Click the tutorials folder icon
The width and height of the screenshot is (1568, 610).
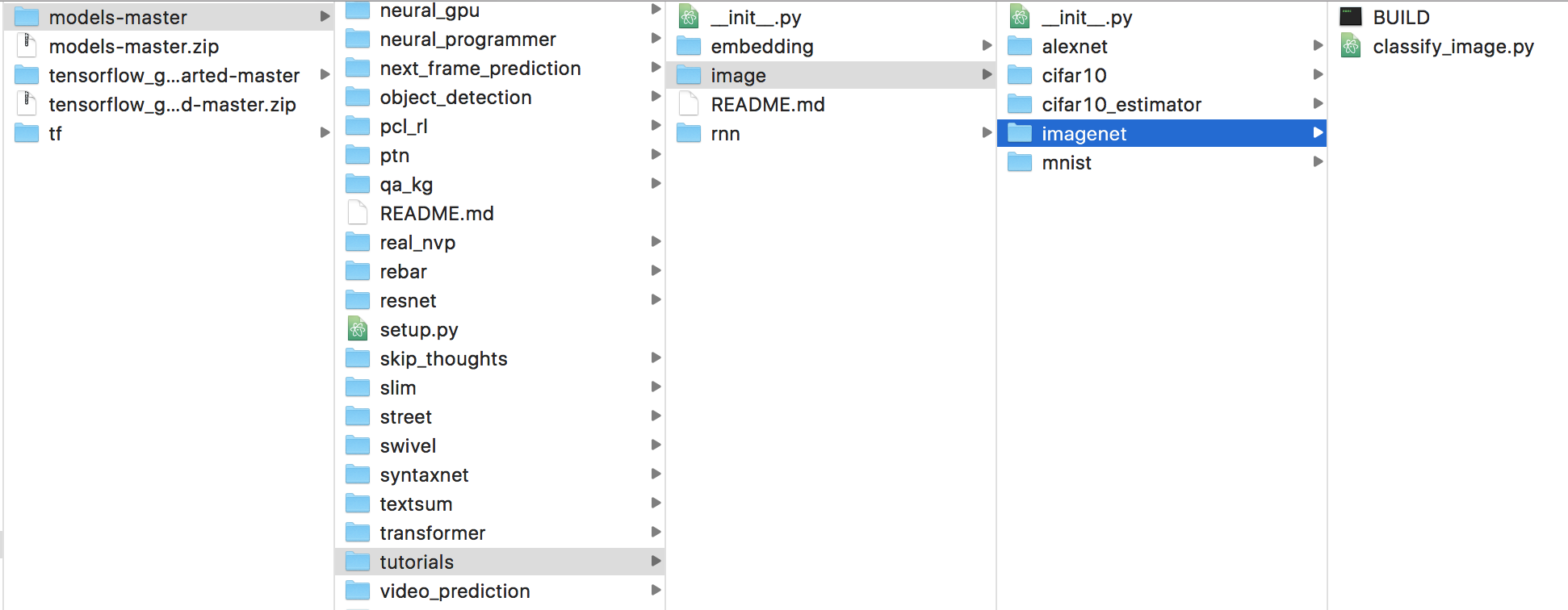[x=358, y=562]
